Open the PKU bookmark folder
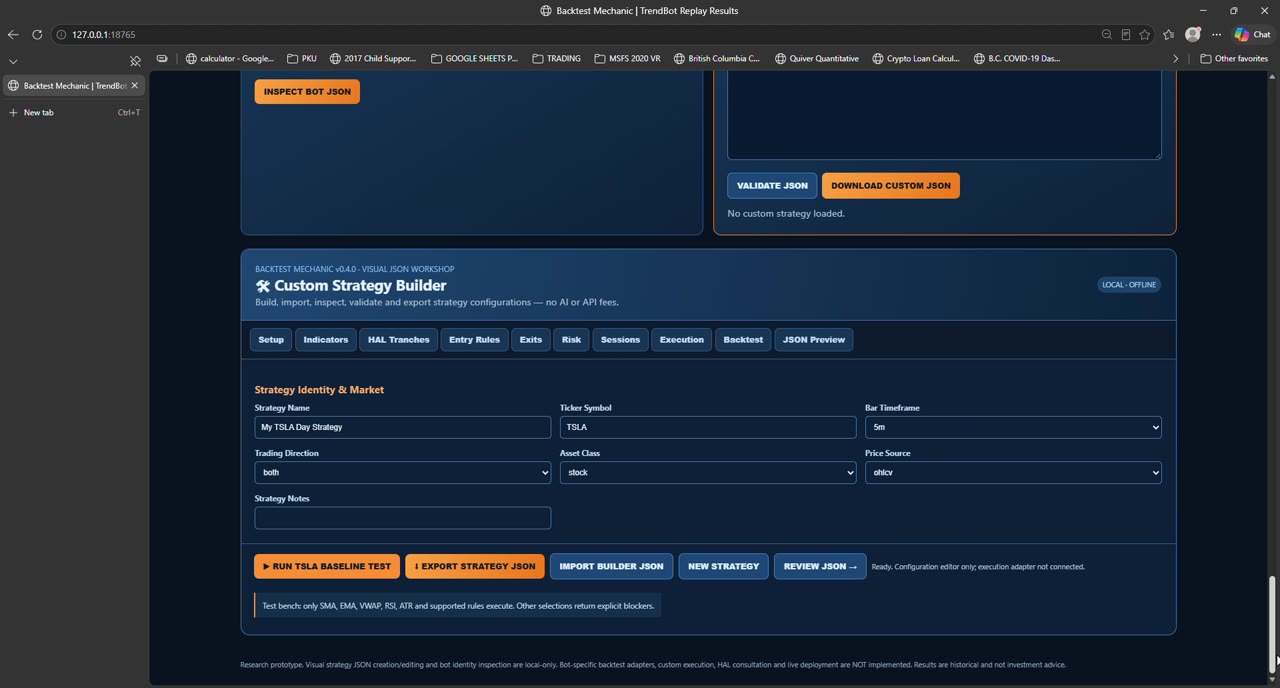Viewport: 1280px width, 688px height. [x=301, y=58]
